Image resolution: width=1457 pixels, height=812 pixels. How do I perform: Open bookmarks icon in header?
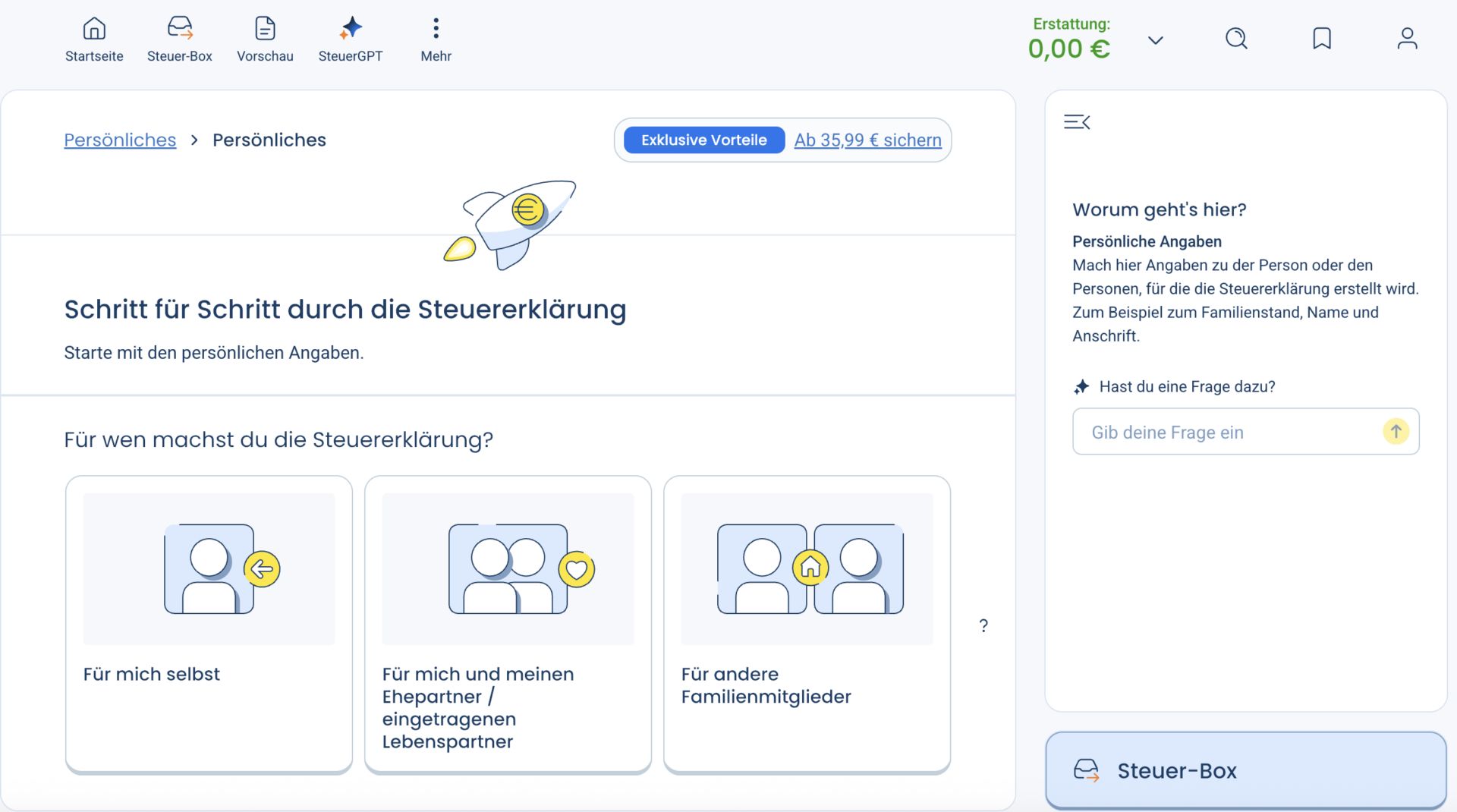[1321, 39]
